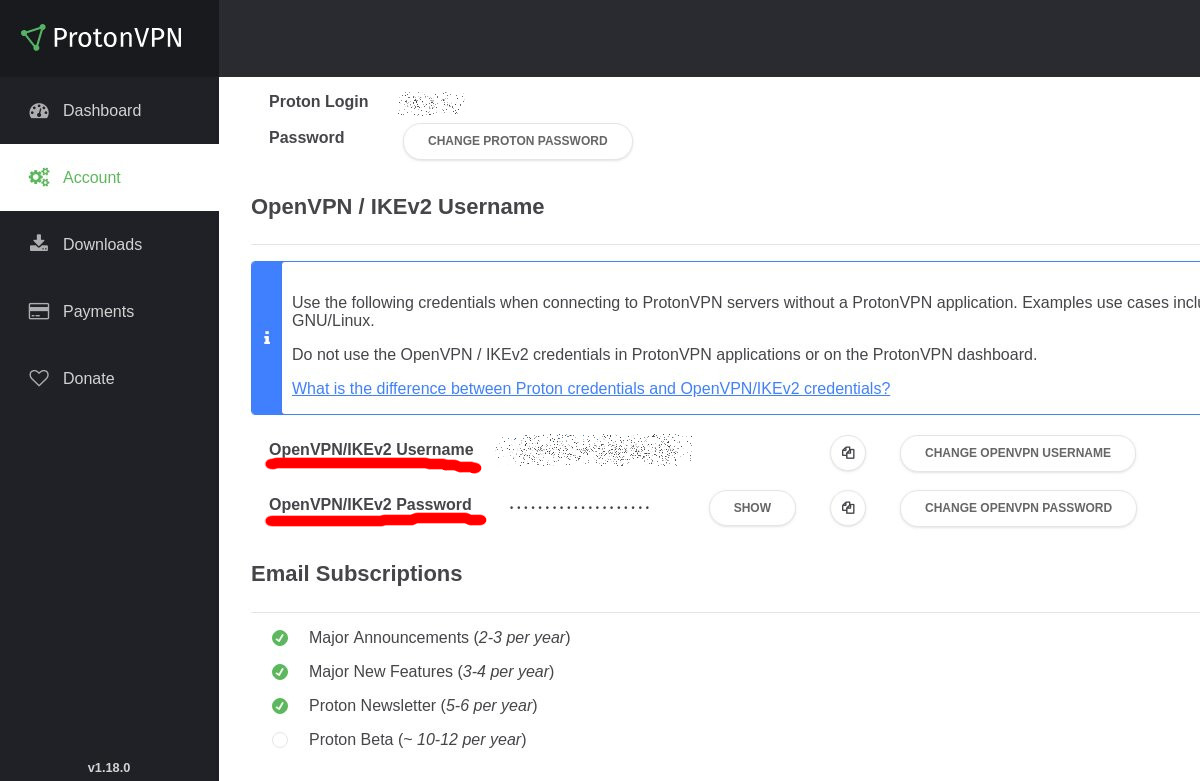Enable Proton Beta subscription
The image size is (1200, 781).
pos(280,740)
